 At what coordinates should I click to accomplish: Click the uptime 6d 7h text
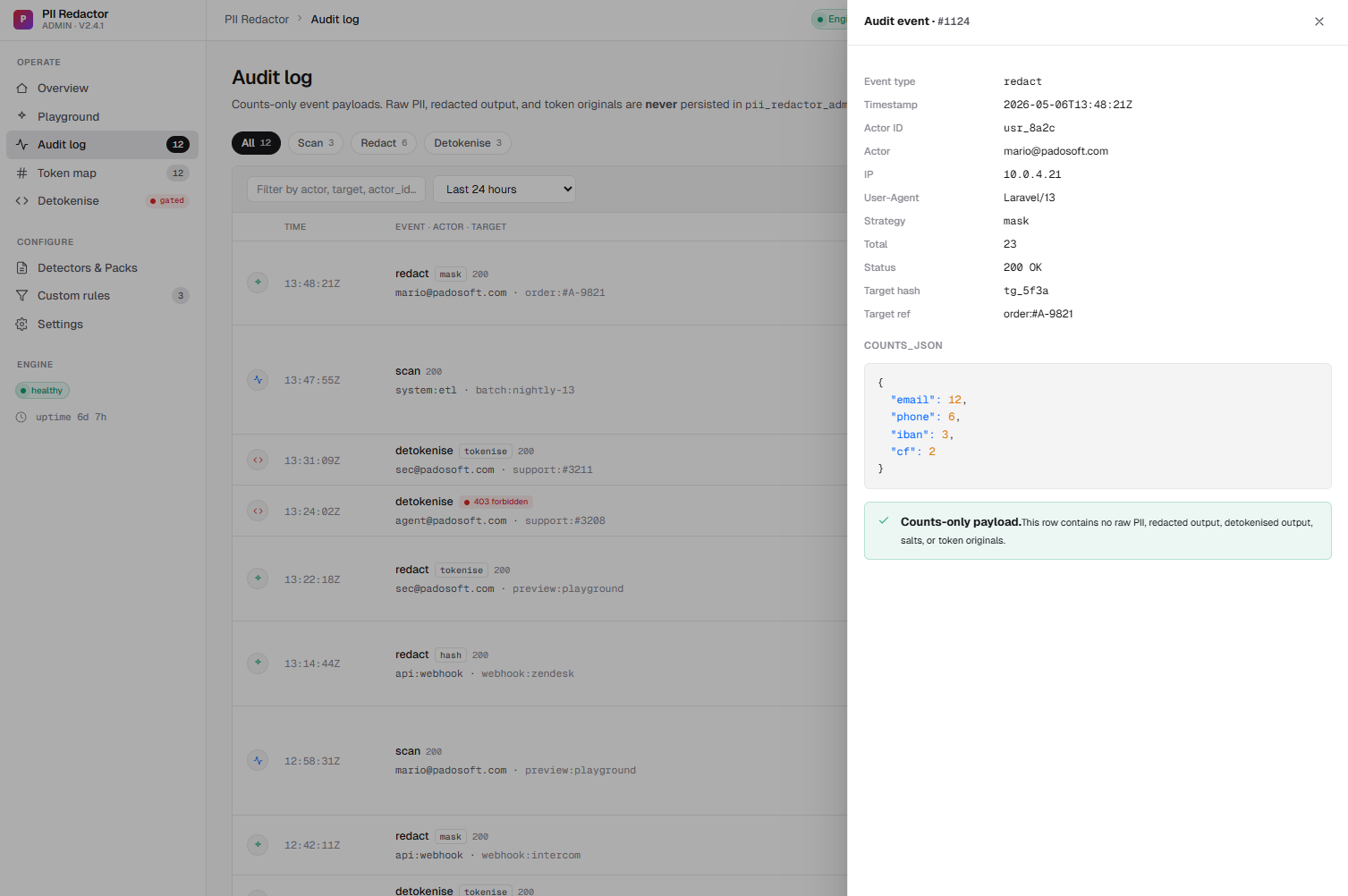tap(71, 418)
